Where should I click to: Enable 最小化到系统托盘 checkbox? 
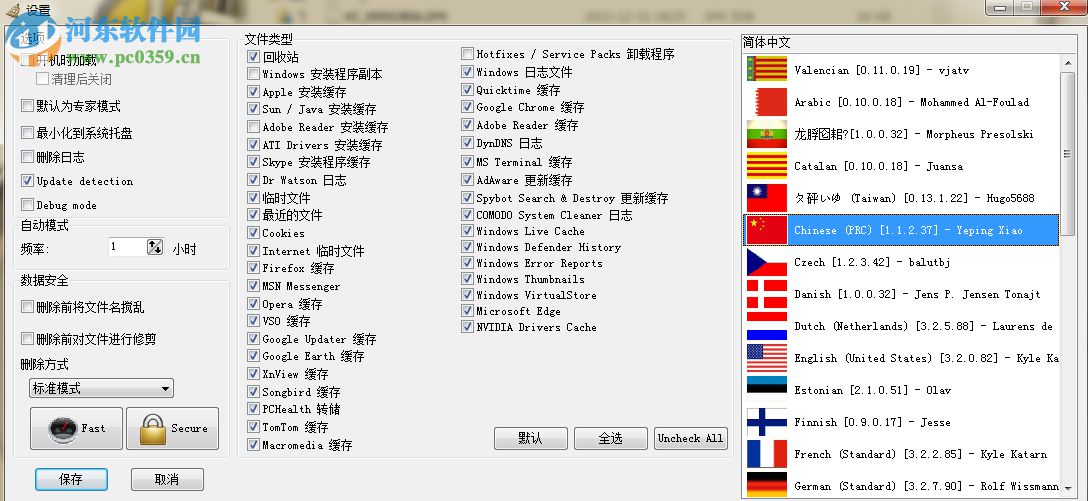(27, 133)
